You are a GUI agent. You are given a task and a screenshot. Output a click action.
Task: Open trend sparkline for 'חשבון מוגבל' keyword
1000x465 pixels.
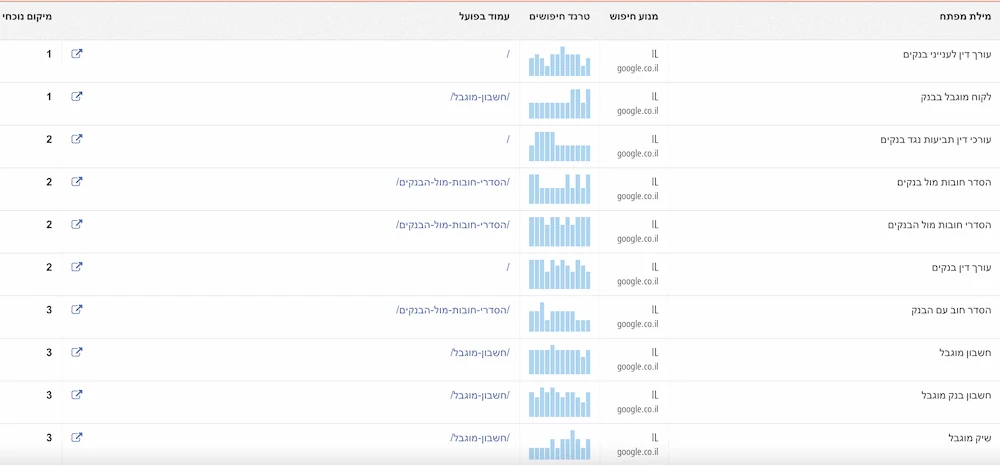[559, 360]
